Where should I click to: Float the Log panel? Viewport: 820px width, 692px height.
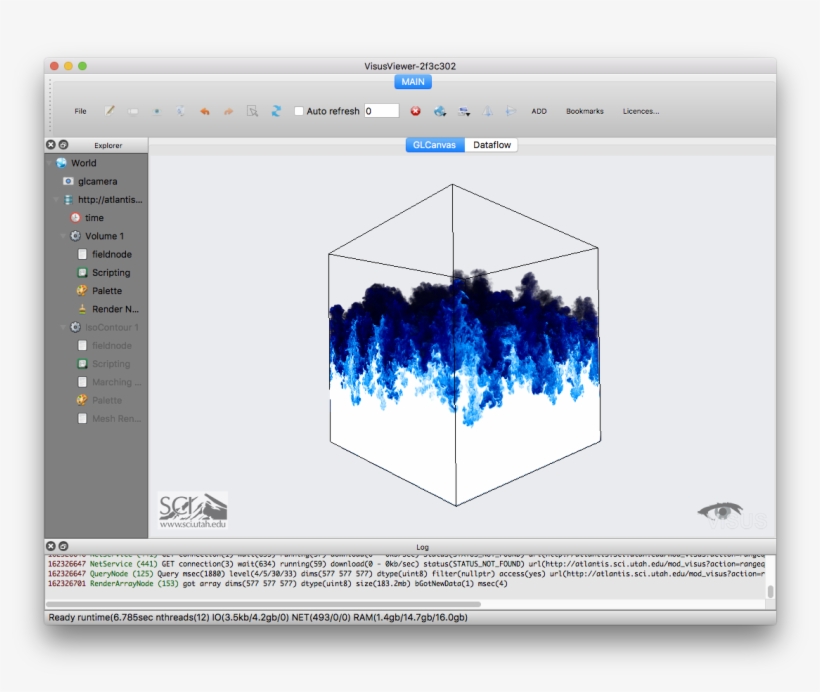pyautogui.click(x=63, y=546)
